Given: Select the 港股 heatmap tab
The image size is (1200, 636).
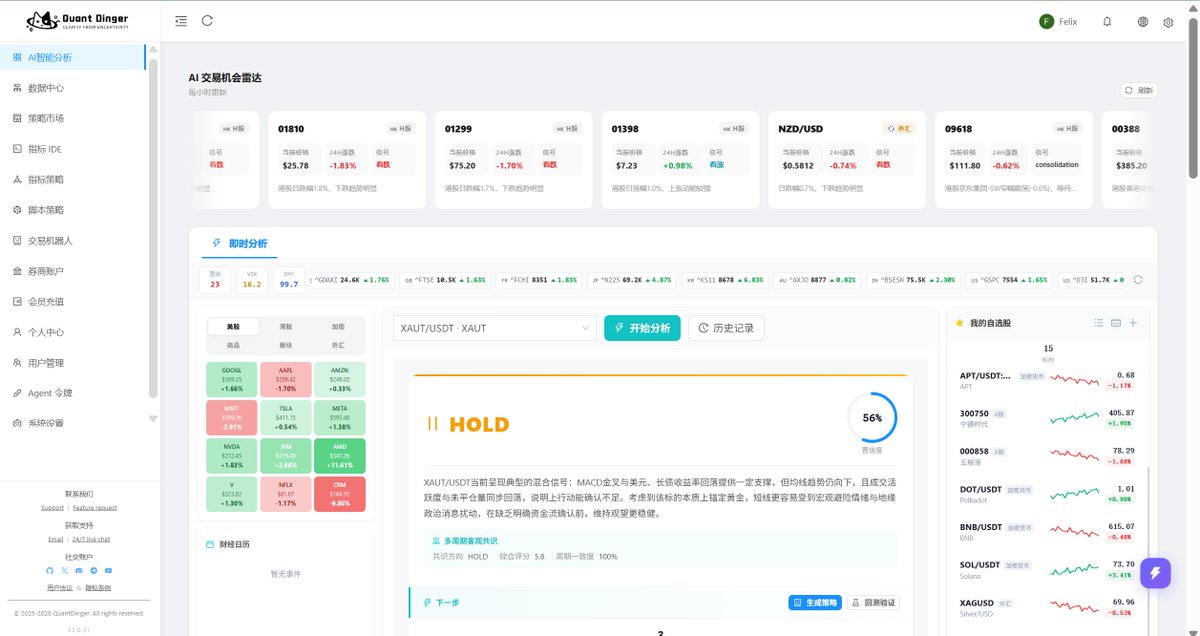Looking at the screenshot, I should click(x=286, y=327).
